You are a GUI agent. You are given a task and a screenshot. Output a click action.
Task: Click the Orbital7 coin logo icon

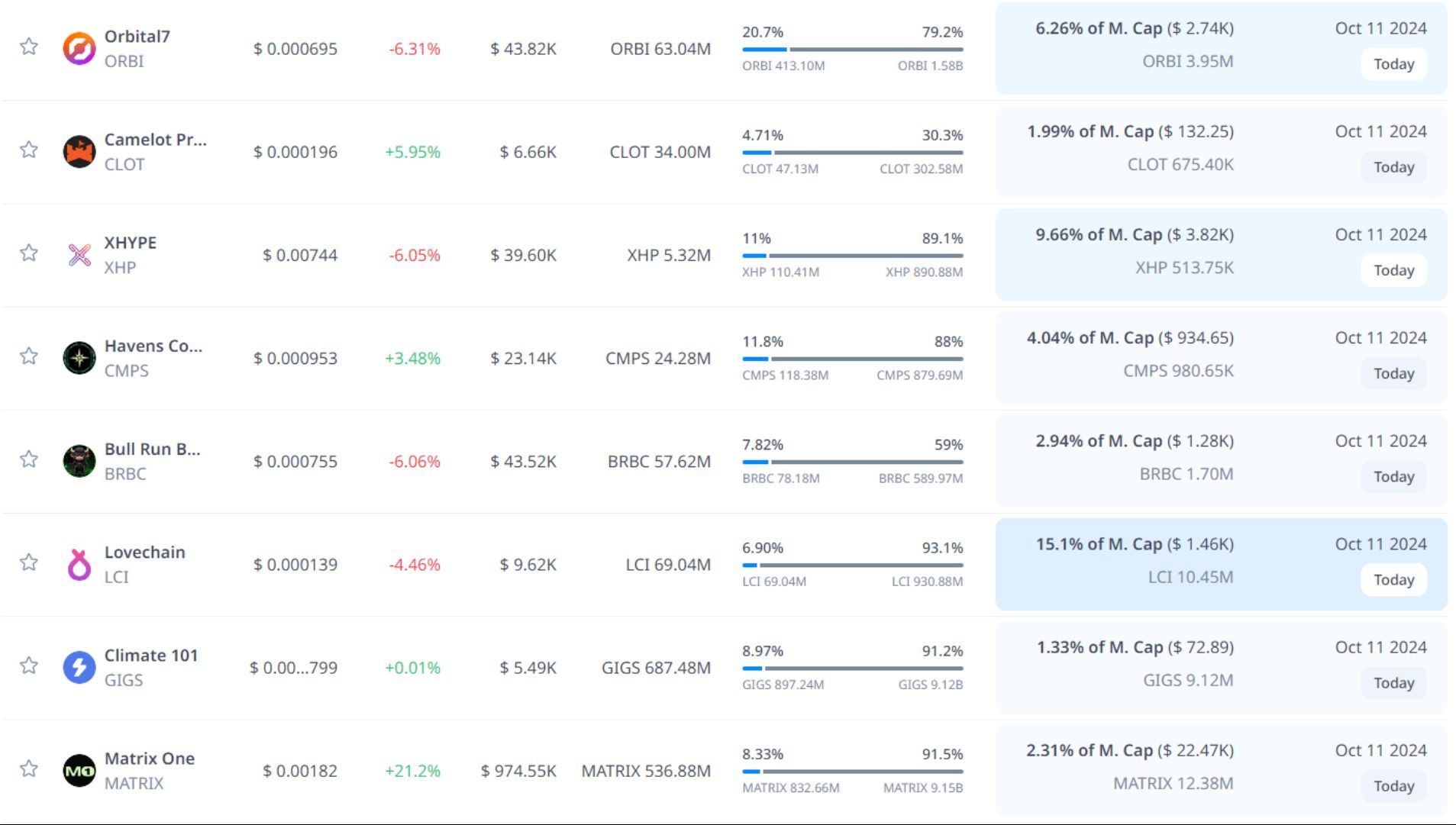click(79, 49)
